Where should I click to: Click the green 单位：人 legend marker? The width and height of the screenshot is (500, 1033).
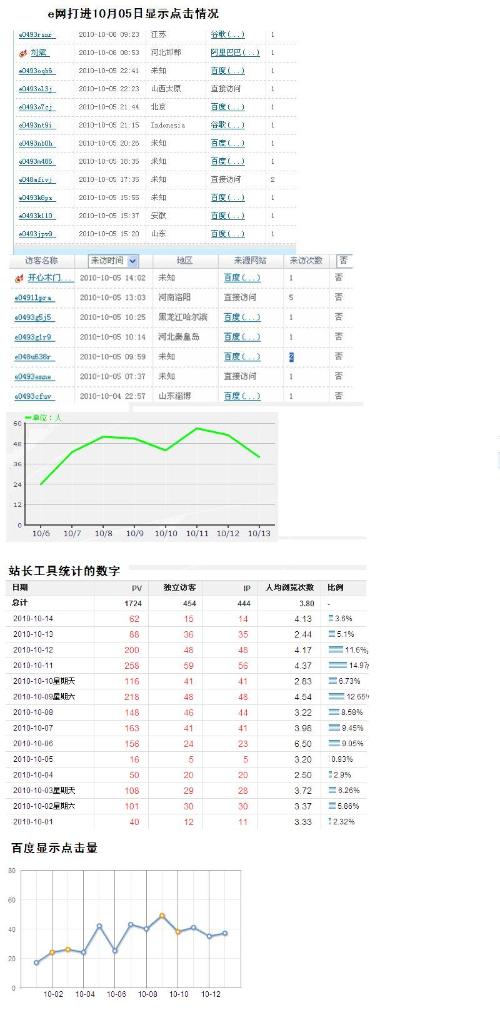pyautogui.click(x=28, y=418)
